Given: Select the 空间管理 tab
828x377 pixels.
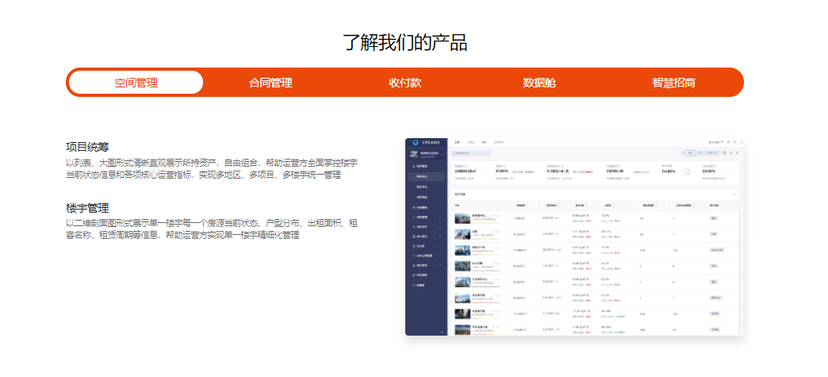Looking at the screenshot, I should click(136, 82).
